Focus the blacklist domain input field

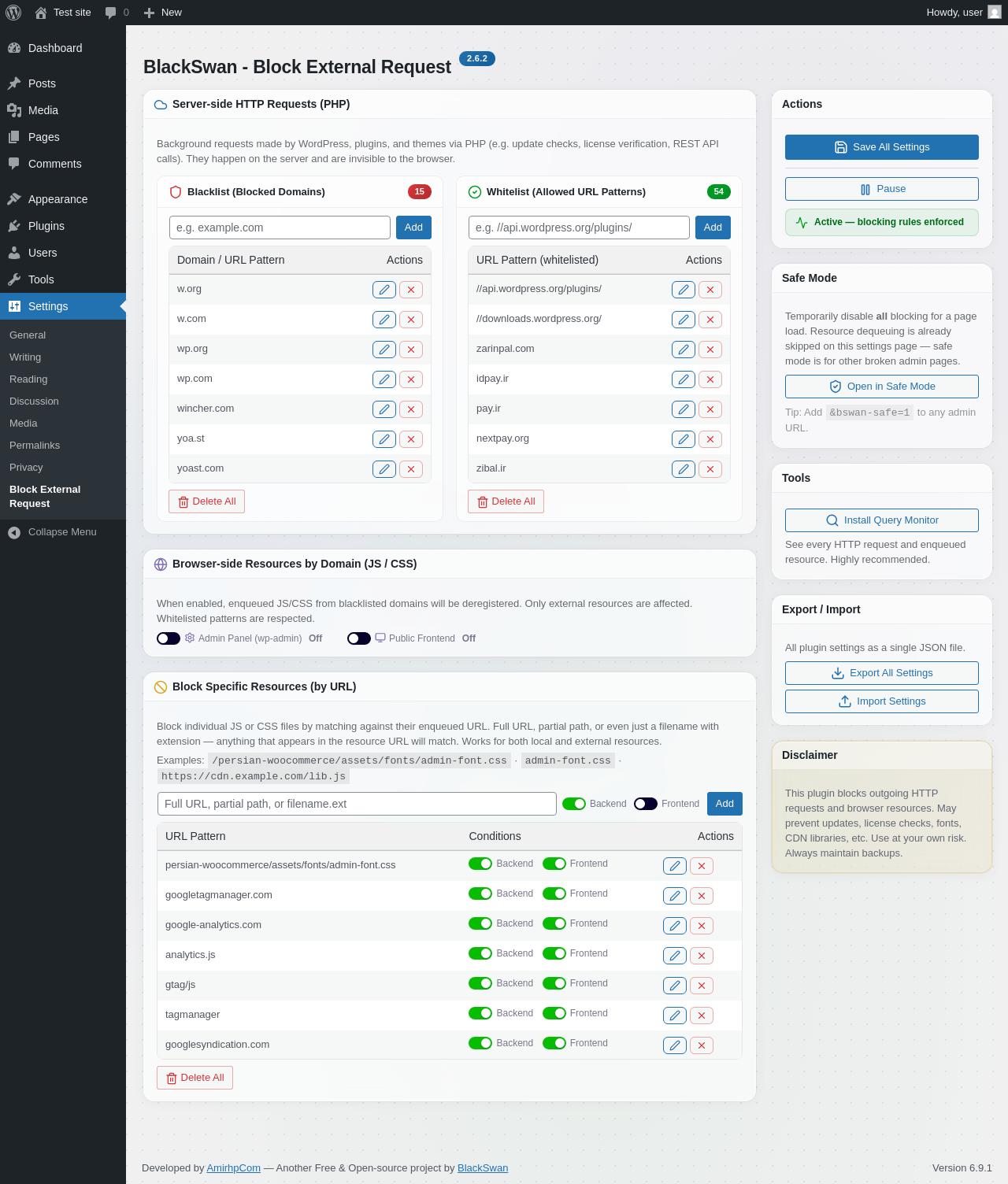tap(280, 228)
